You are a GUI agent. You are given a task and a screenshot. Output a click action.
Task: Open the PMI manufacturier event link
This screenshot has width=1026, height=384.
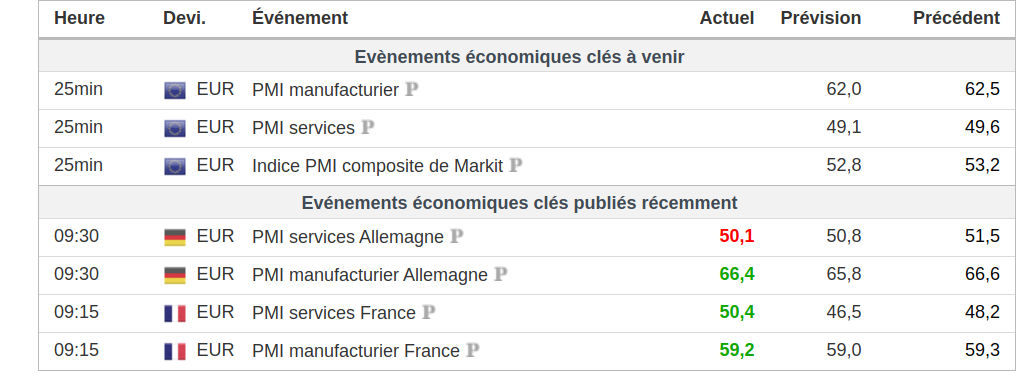pyautogui.click(x=325, y=90)
